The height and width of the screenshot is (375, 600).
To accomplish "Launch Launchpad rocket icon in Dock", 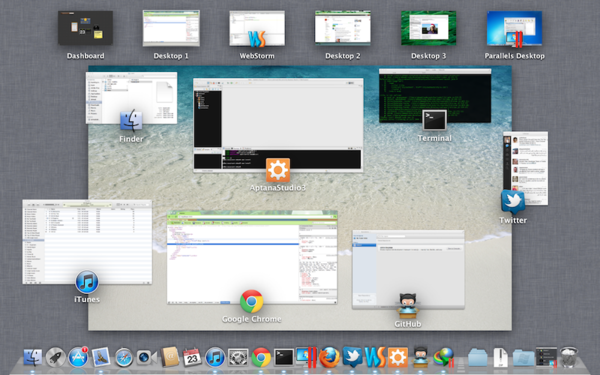I will point(55,357).
